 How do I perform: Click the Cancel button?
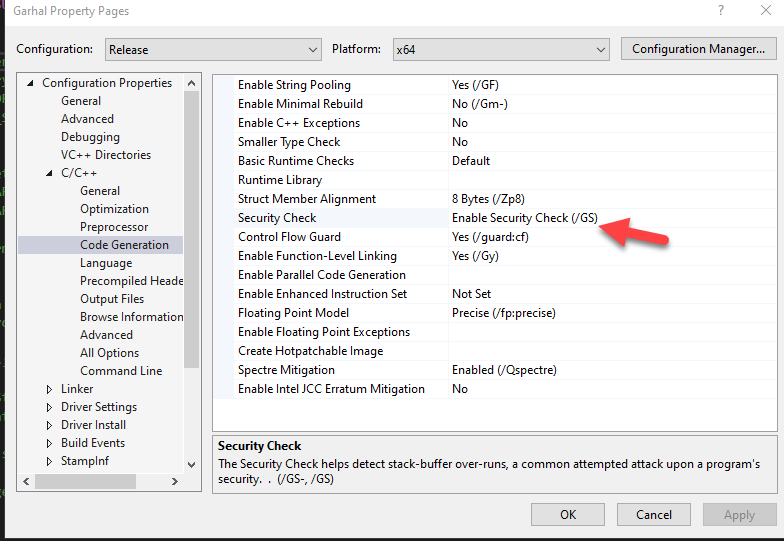(x=654, y=514)
